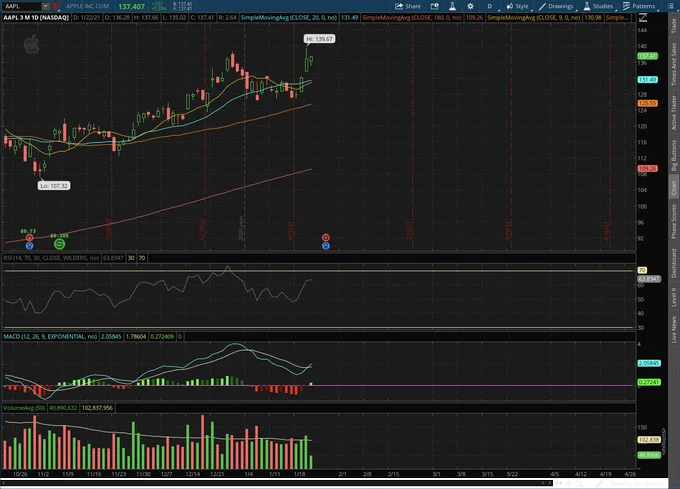Switch to the Live News sidebar tab
The width and height of the screenshot is (680, 489).
[x=673, y=329]
